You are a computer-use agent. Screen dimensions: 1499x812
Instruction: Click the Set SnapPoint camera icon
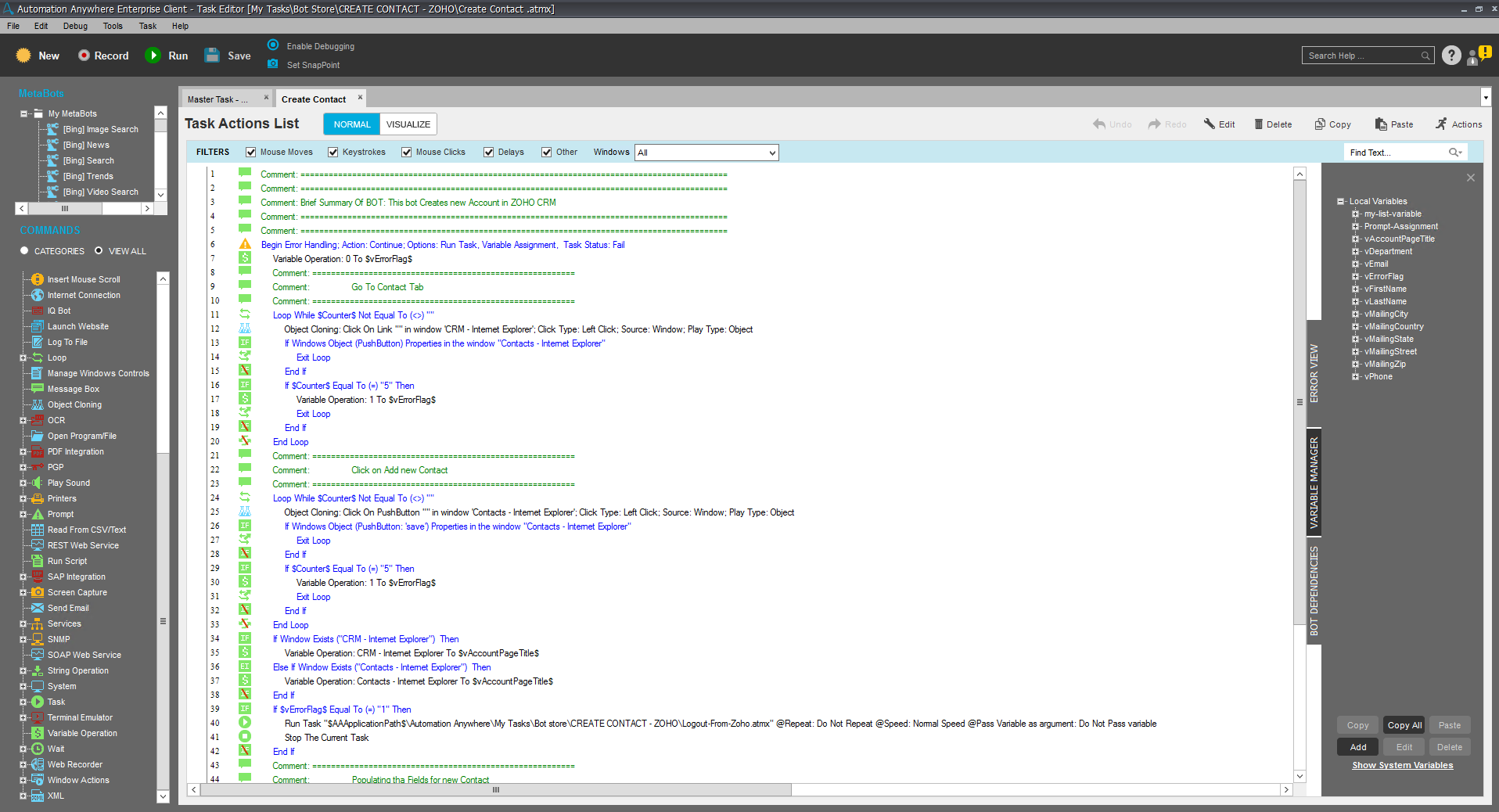[273, 64]
